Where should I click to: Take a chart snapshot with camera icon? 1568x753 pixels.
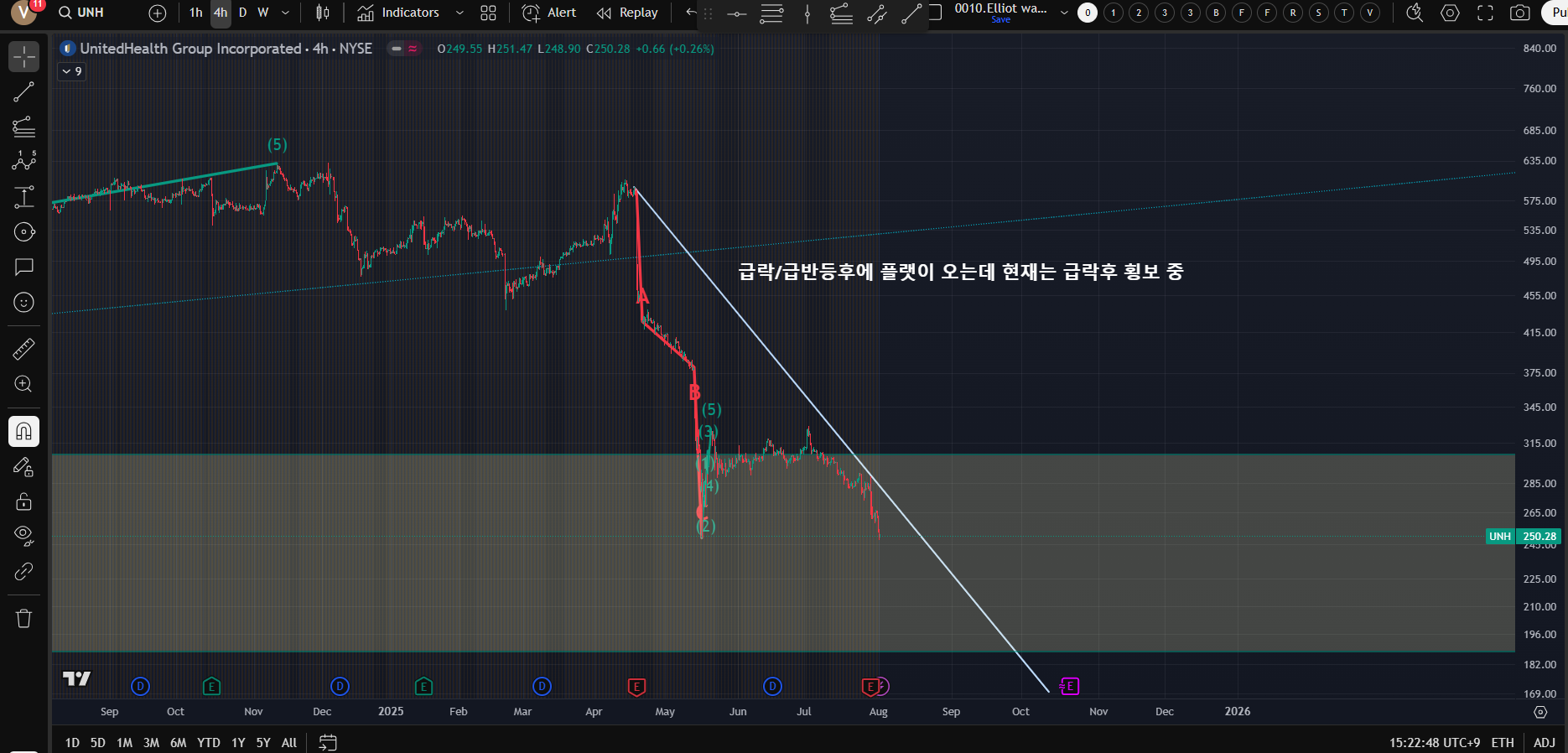pyautogui.click(x=1519, y=13)
